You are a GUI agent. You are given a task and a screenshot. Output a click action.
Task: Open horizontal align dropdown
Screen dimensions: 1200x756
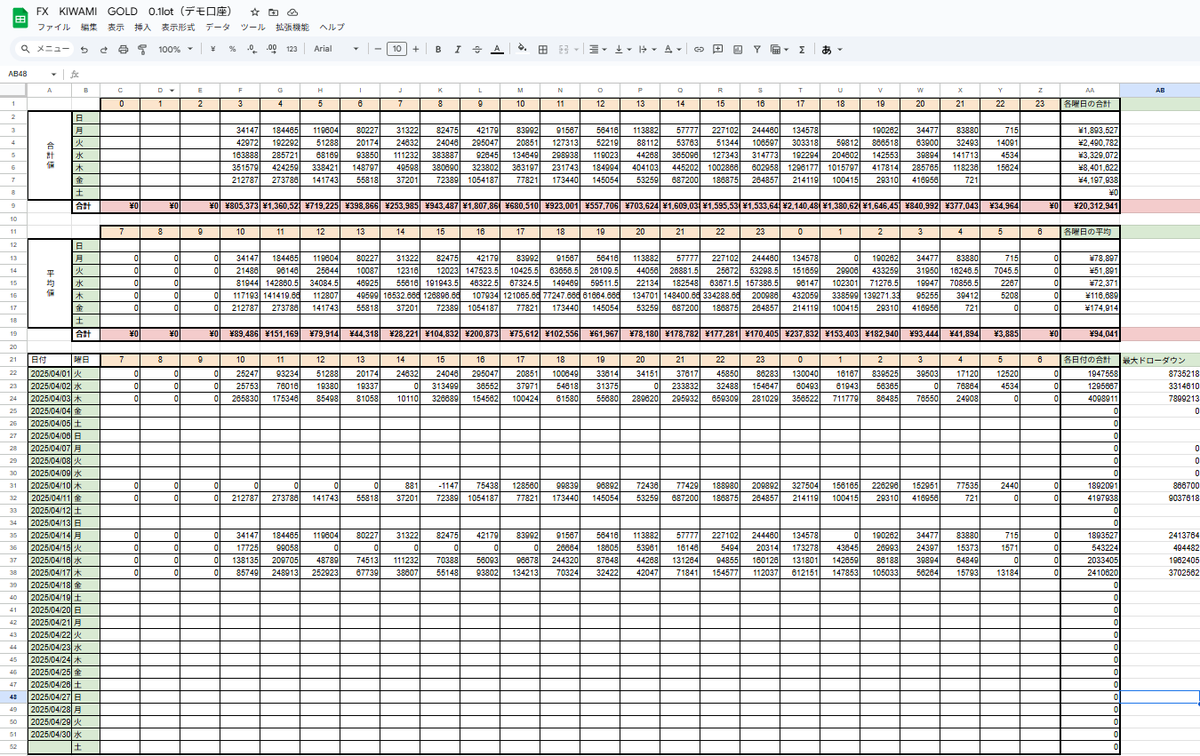click(x=597, y=48)
